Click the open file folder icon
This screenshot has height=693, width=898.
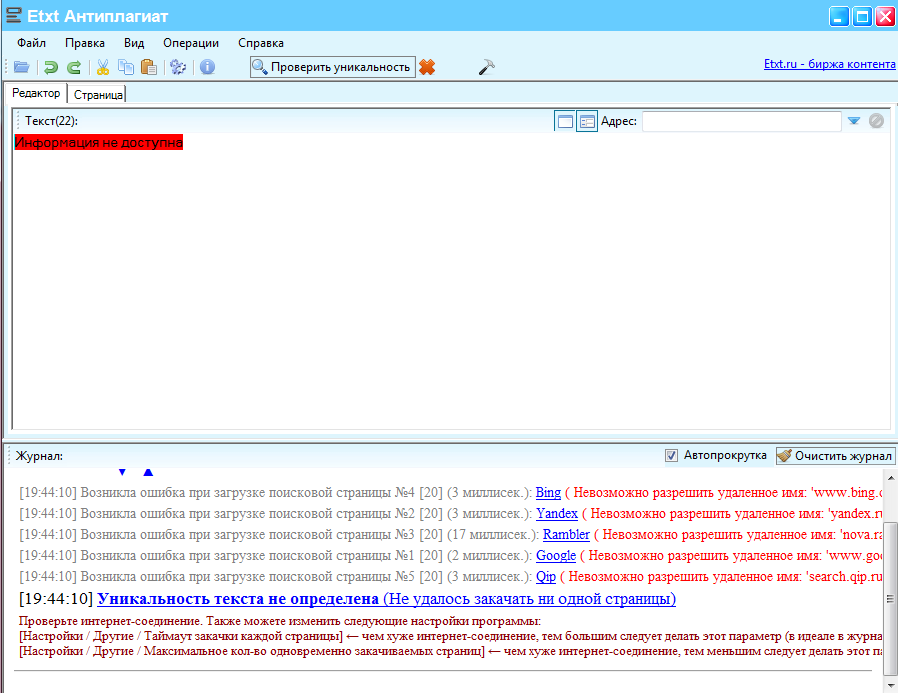coord(21,67)
